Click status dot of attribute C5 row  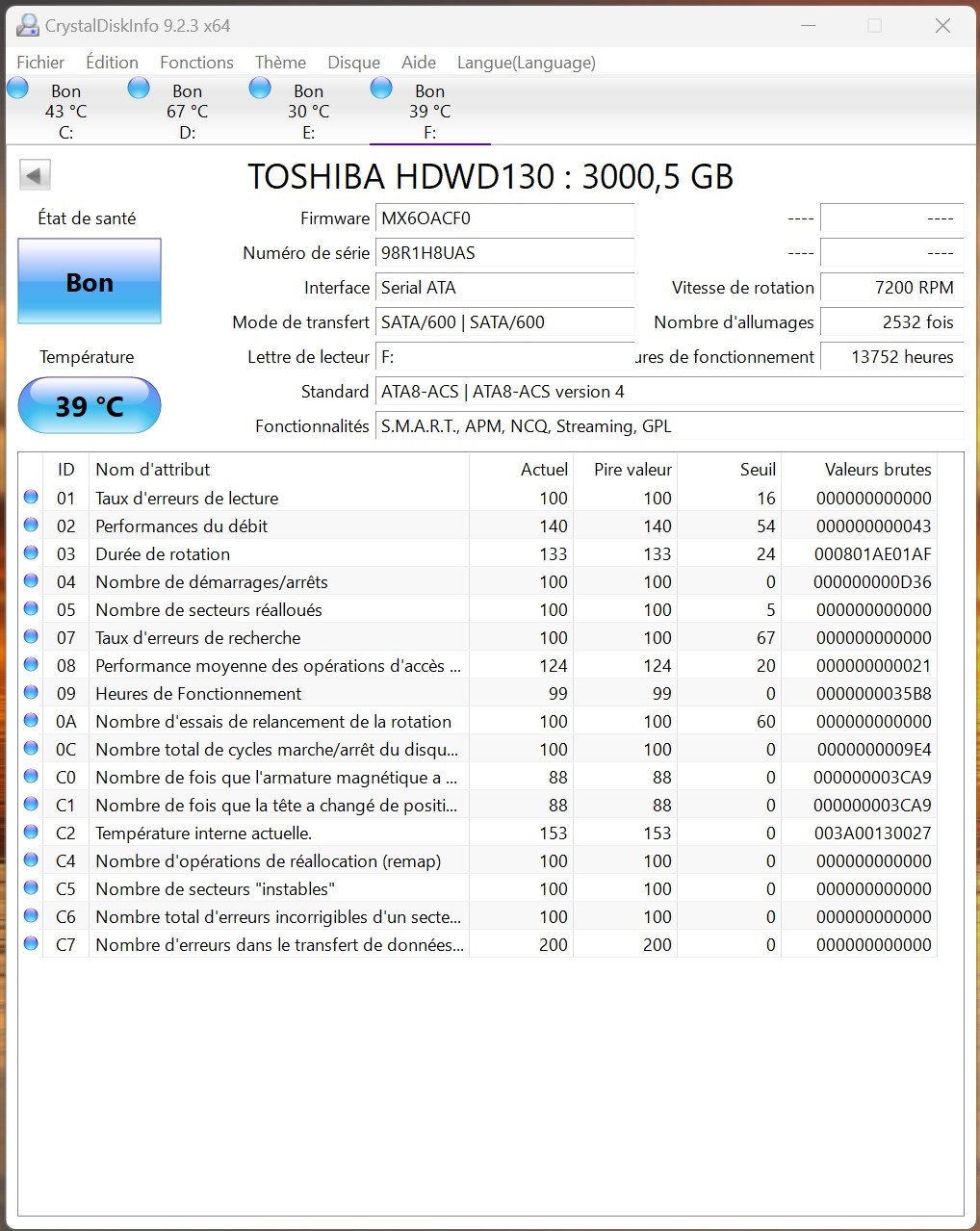[31, 887]
